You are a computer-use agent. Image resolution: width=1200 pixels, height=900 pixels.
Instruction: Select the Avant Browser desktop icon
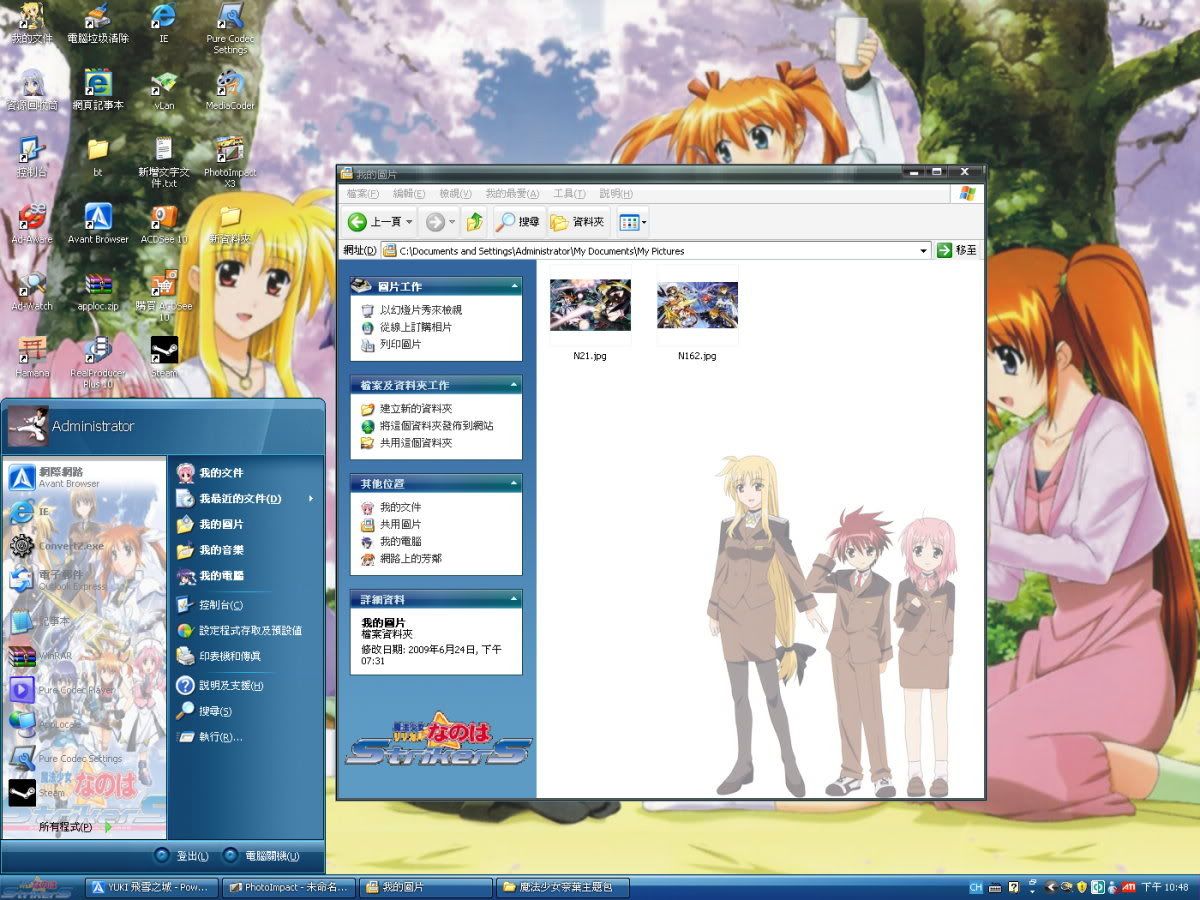coord(97,223)
